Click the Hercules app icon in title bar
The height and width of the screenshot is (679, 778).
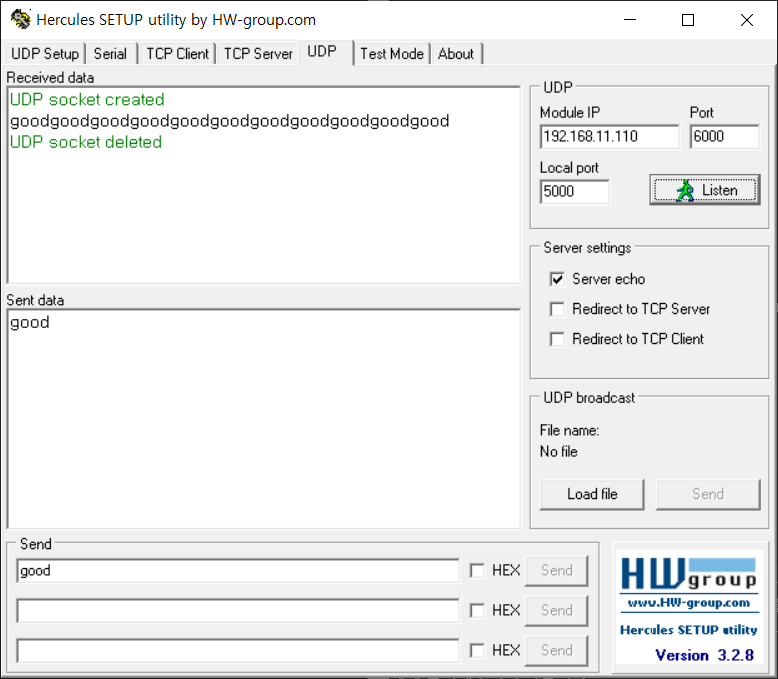(x=20, y=19)
